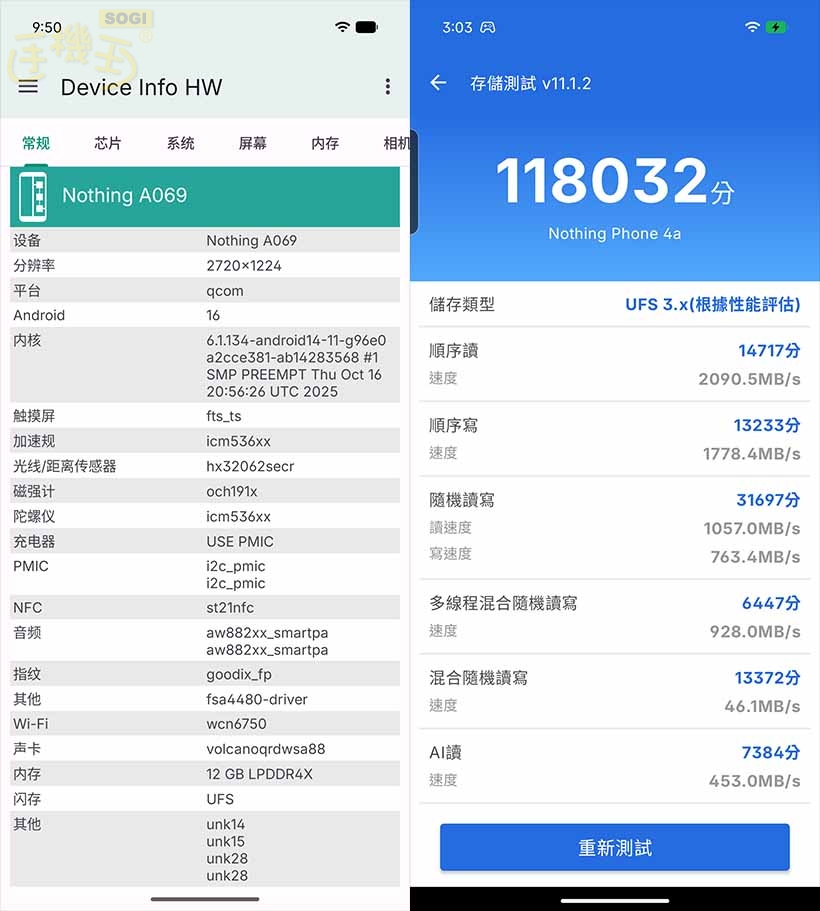Tap the charging battery icon in AnTuTu screen
Viewport: 820px width, 911px height.
776,27
